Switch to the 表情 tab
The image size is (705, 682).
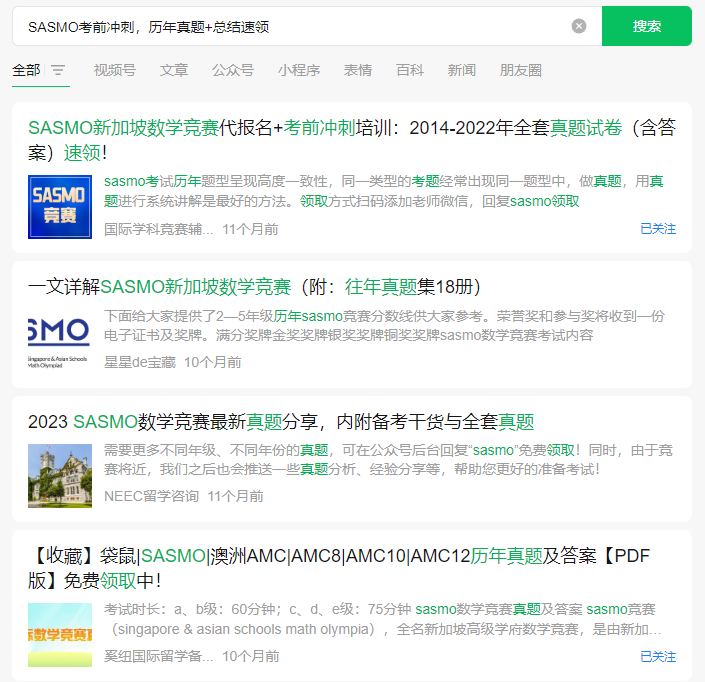click(357, 70)
